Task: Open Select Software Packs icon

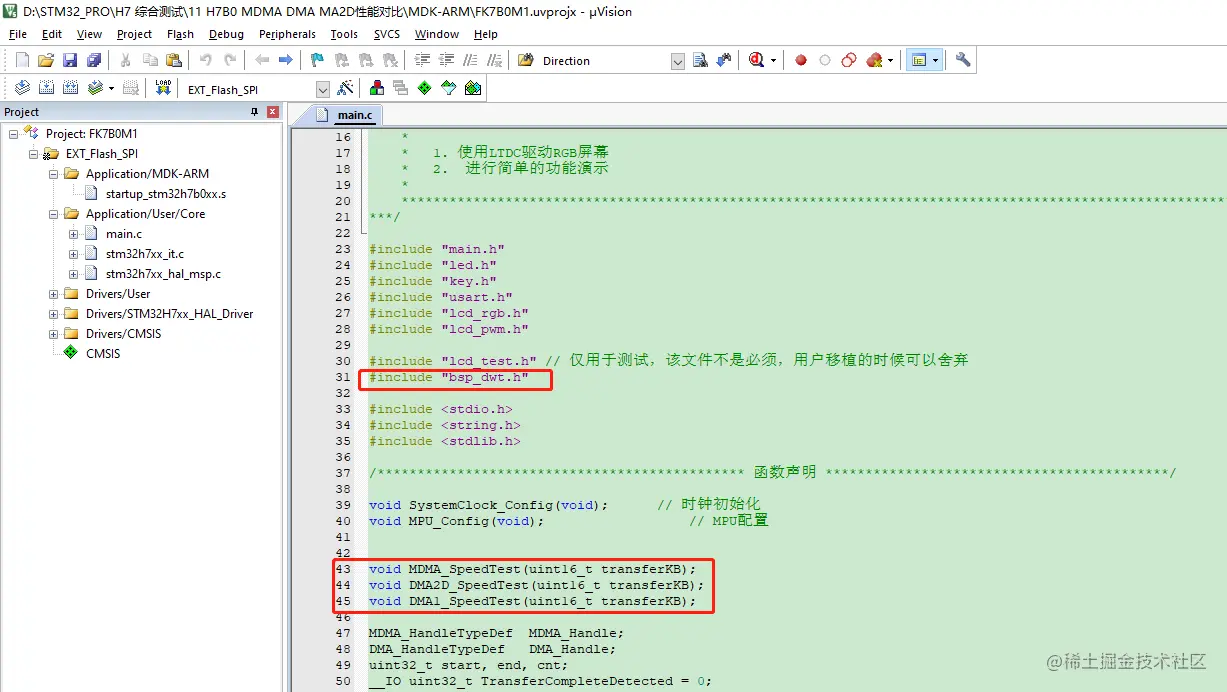Action: pos(449,88)
